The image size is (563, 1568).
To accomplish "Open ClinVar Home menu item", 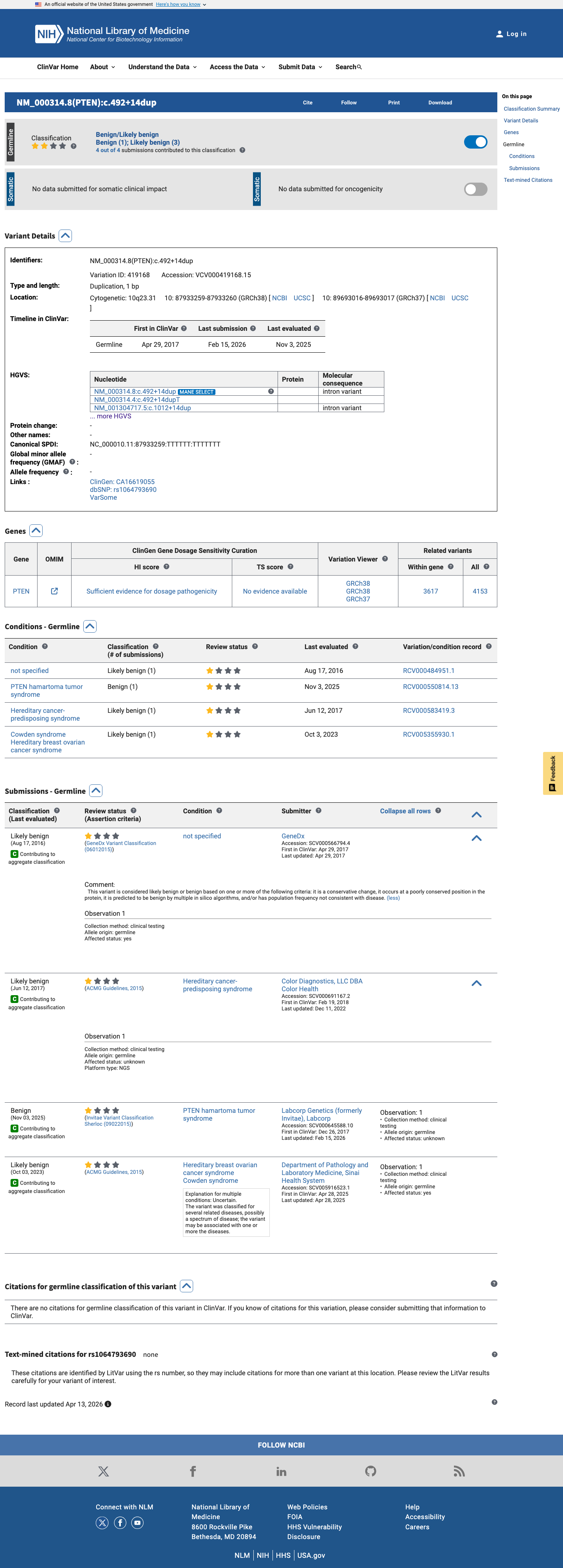I will coord(58,67).
